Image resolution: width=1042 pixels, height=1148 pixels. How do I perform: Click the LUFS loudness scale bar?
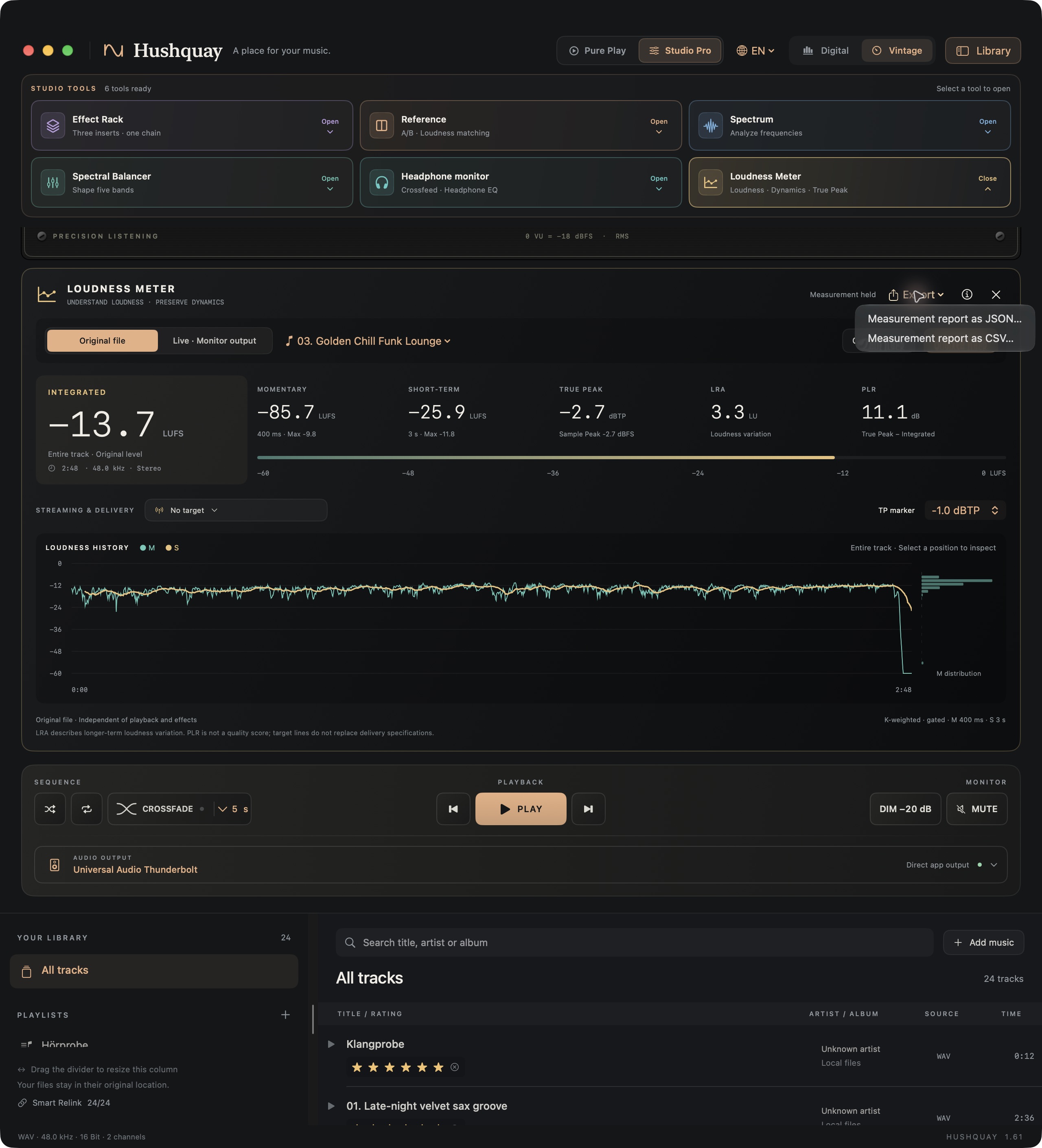coord(631,457)
